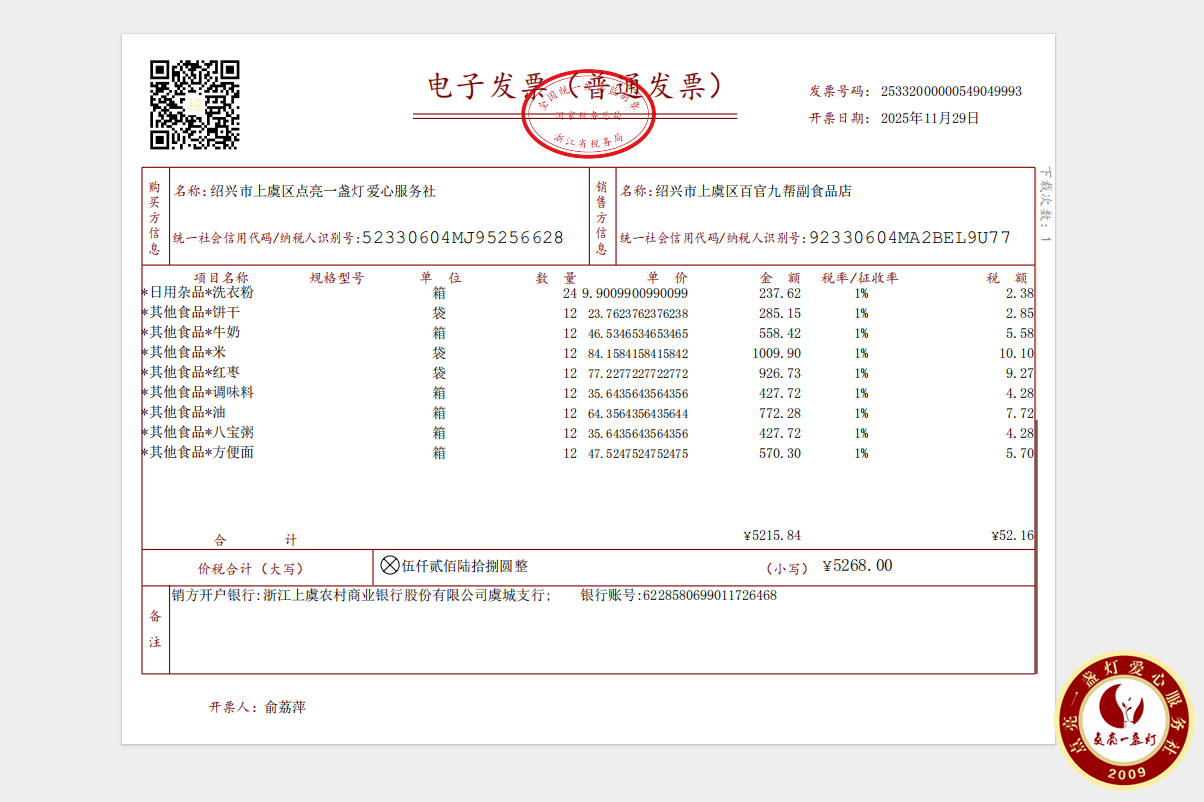Click the buyer tax ID 52330604MJ95256628
This screenshot has height=802, width=1204.
tap(462, 238)
